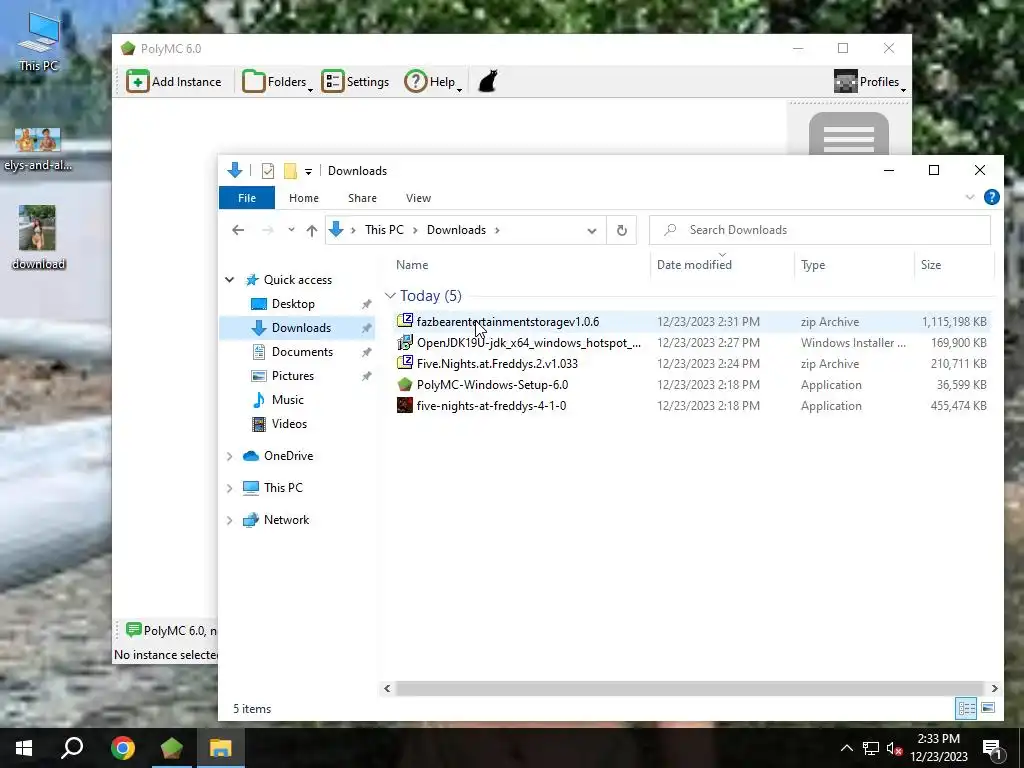Viewport: 1024px width, 768px height.
Task: Click Add Instance in PolyMC toolbar
Action: click(x=174, y=82)
